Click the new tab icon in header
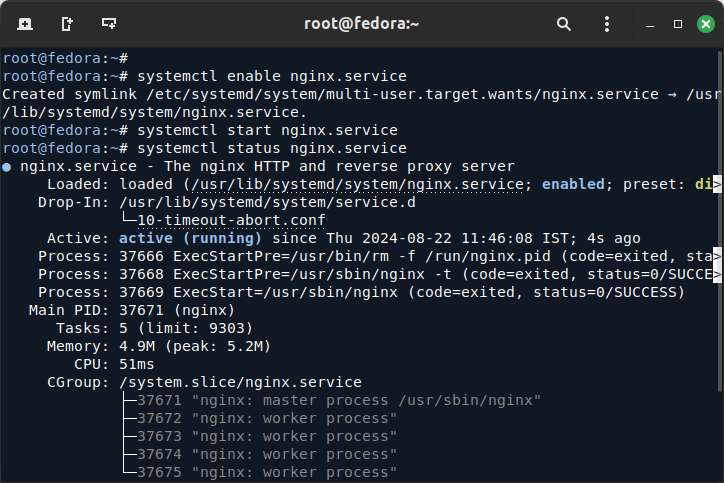The image size is (724, 483). click(x=67, y=24)
